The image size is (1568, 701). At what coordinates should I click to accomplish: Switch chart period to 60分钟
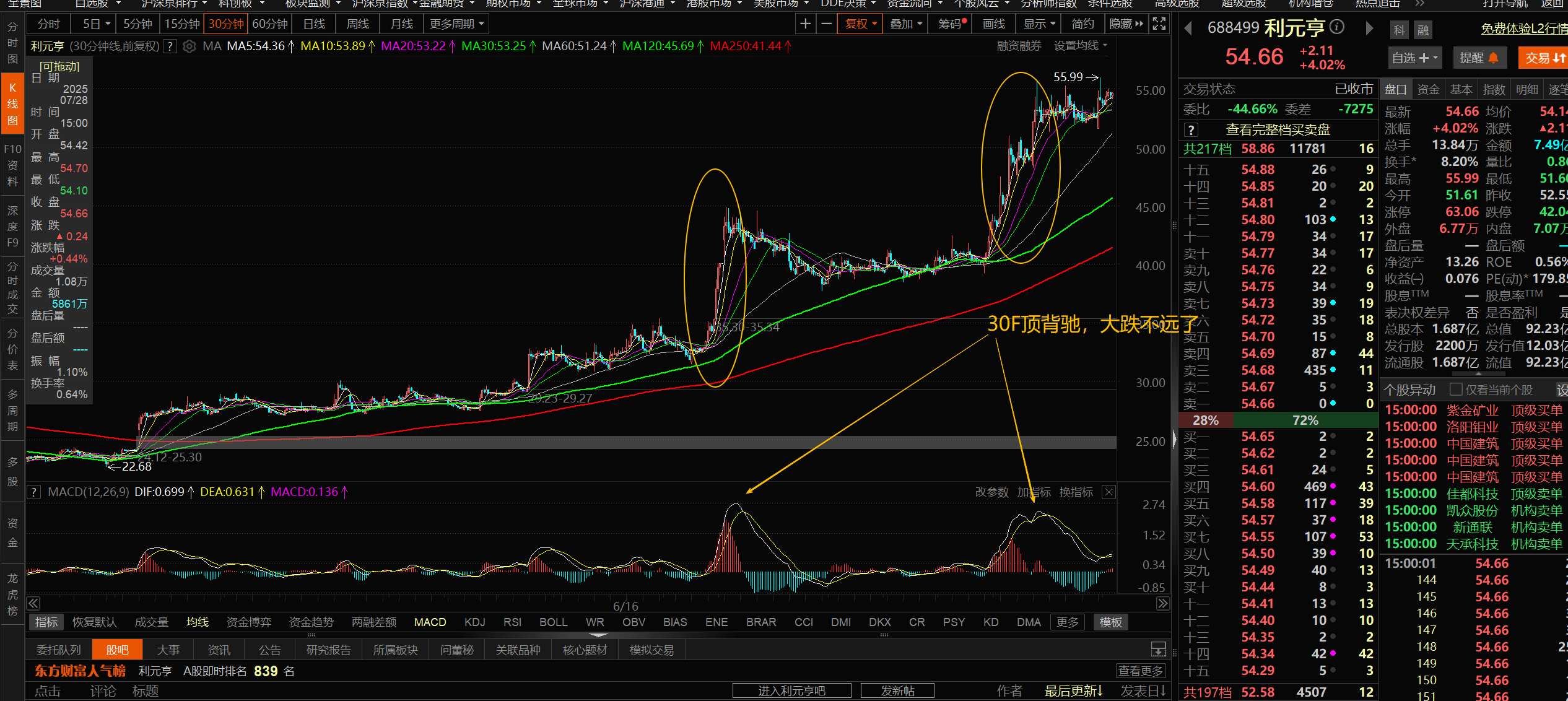[270, 24]
